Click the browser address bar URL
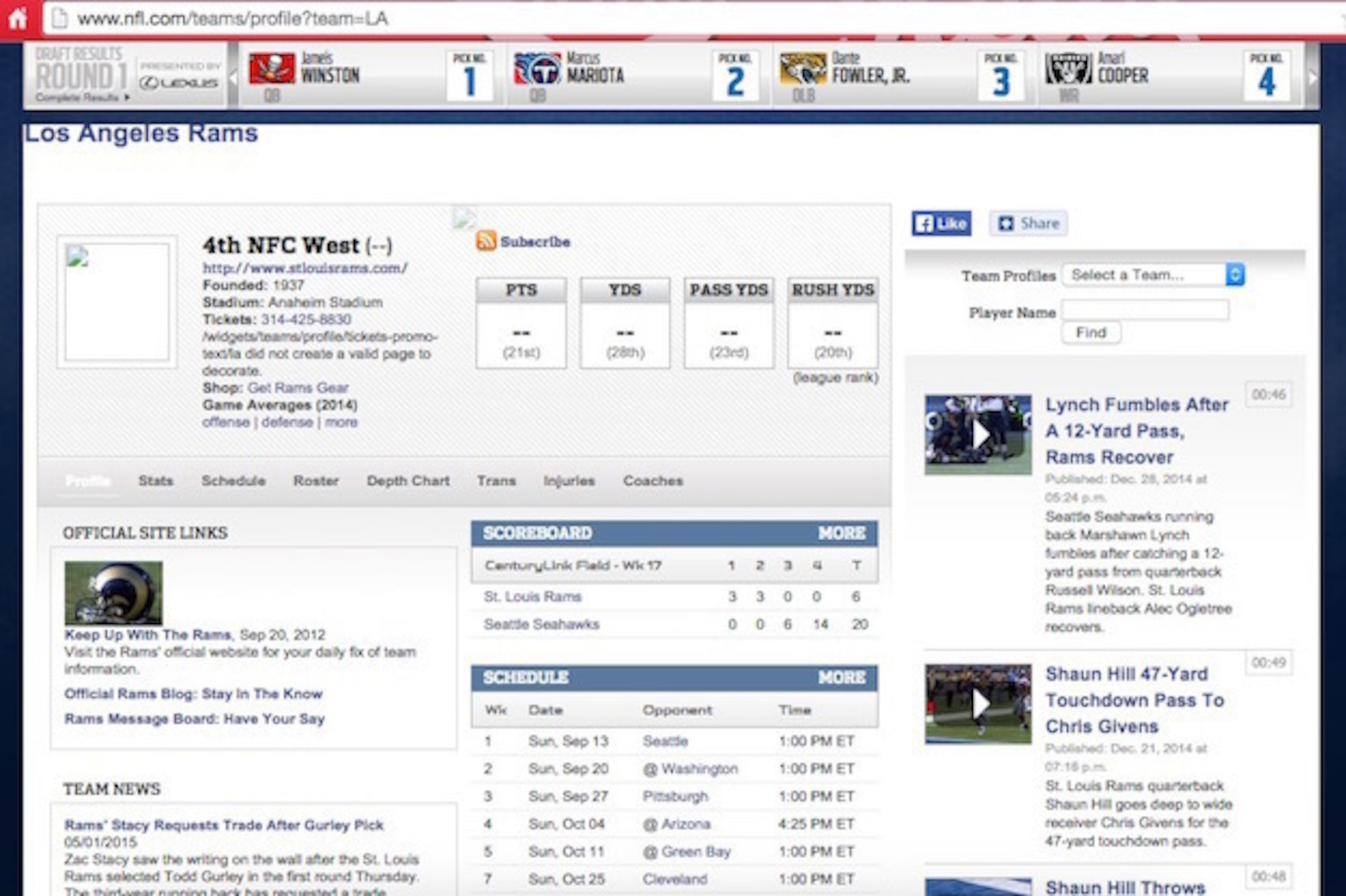This screenshot has height=896, width=1346. (x=232, y=19)
